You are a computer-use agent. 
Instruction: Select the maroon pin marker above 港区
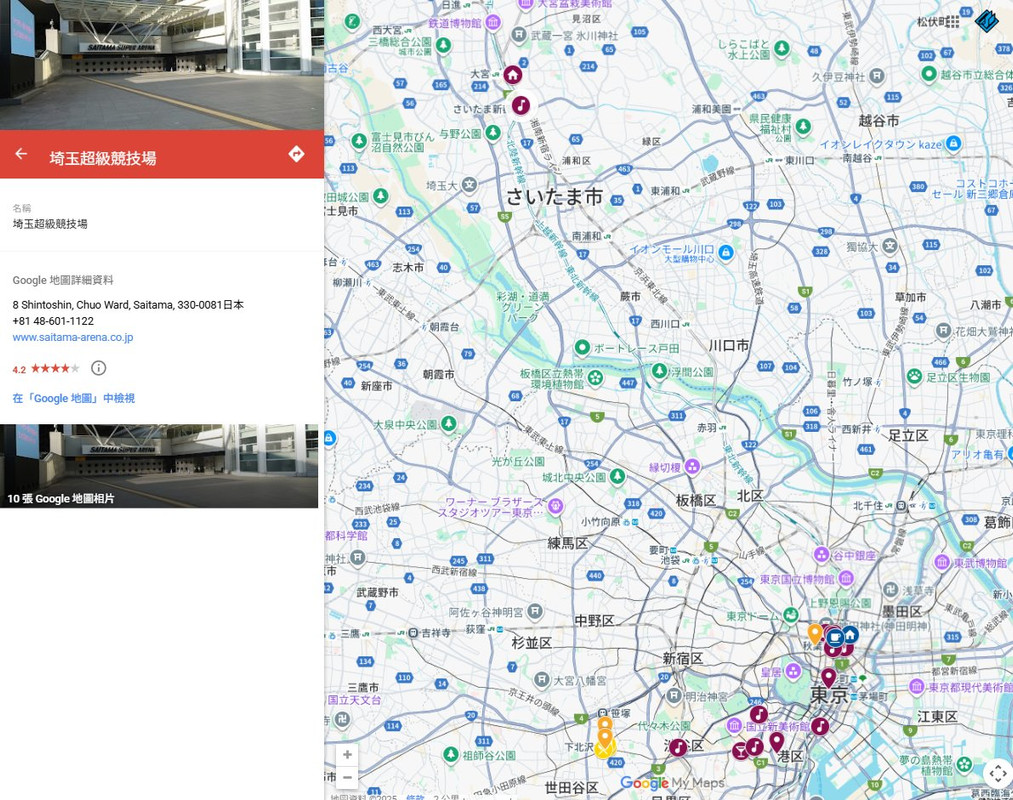click(x=777, y=742)
